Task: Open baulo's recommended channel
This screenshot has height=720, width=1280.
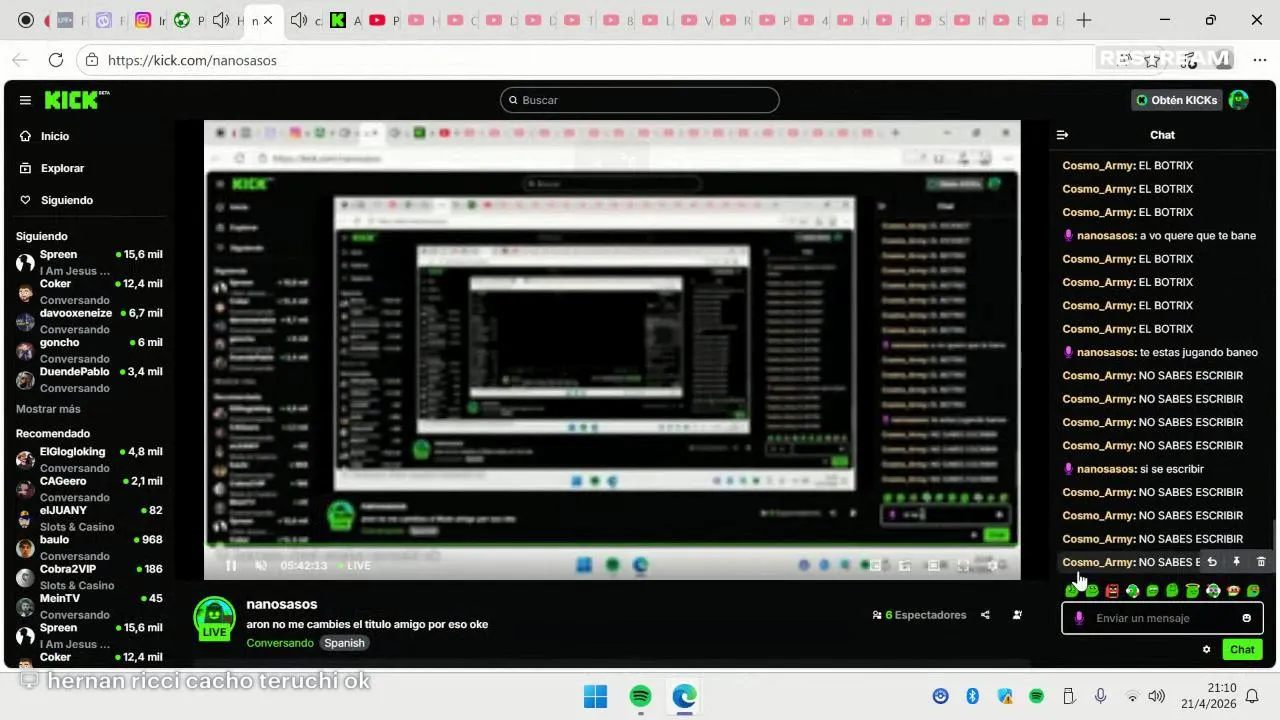Action: pos(89,547)
